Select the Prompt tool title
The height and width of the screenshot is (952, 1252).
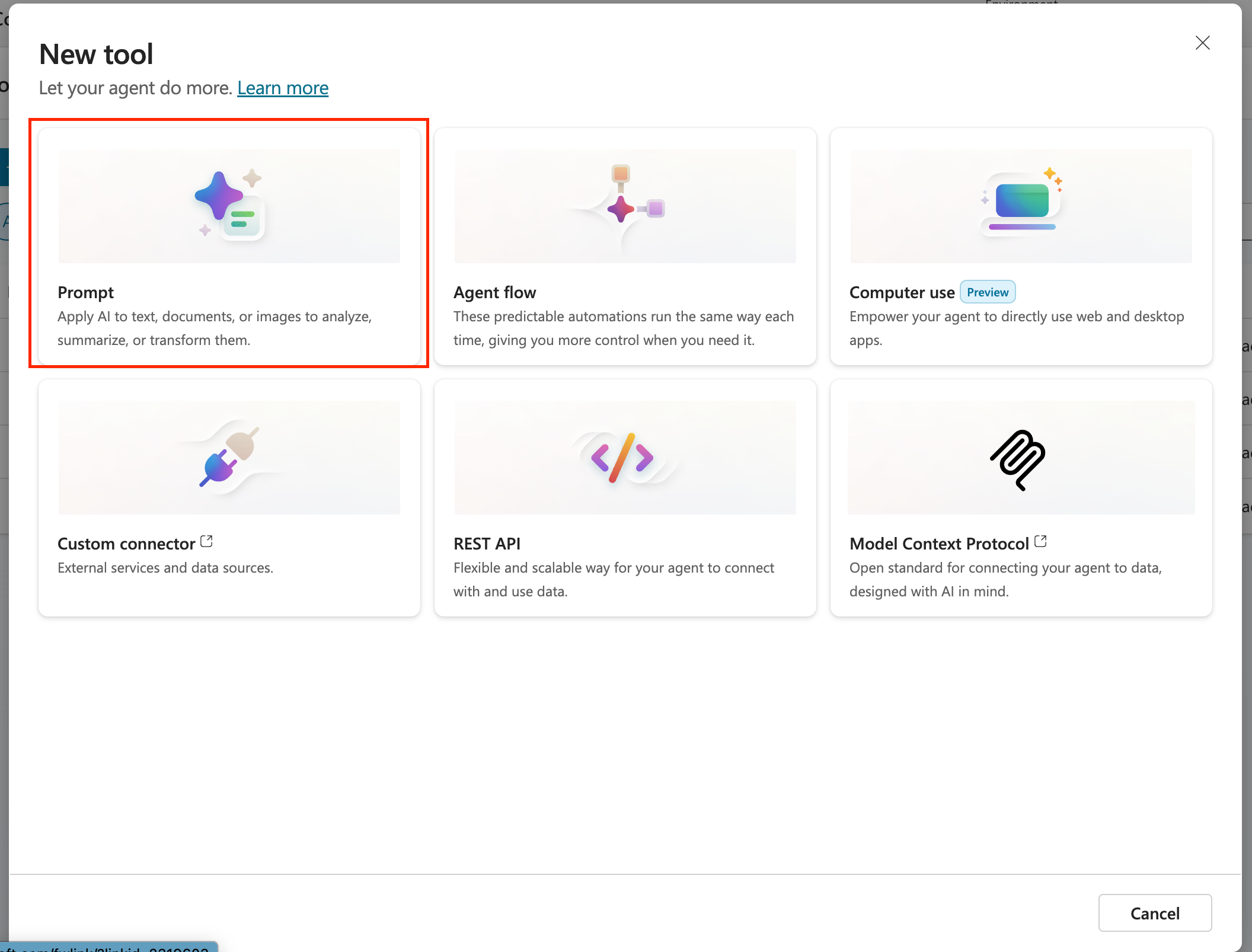[85, 293]
